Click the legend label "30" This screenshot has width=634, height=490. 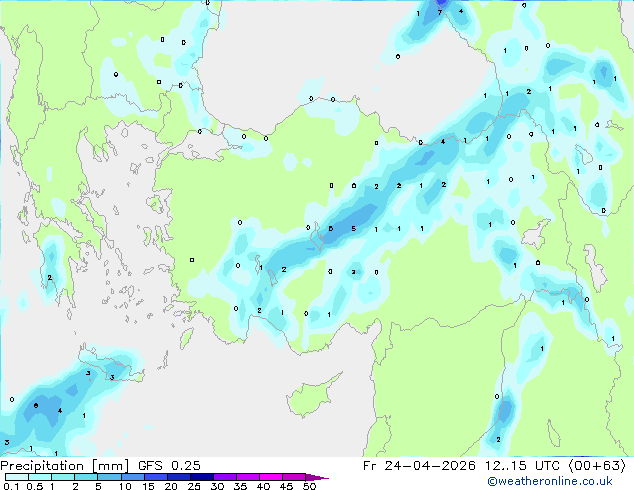(217, 486)
